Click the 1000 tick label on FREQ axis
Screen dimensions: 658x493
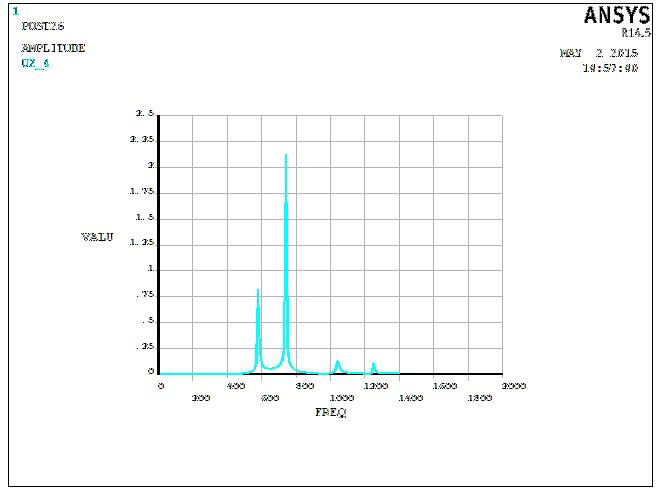tap(342, 398)
